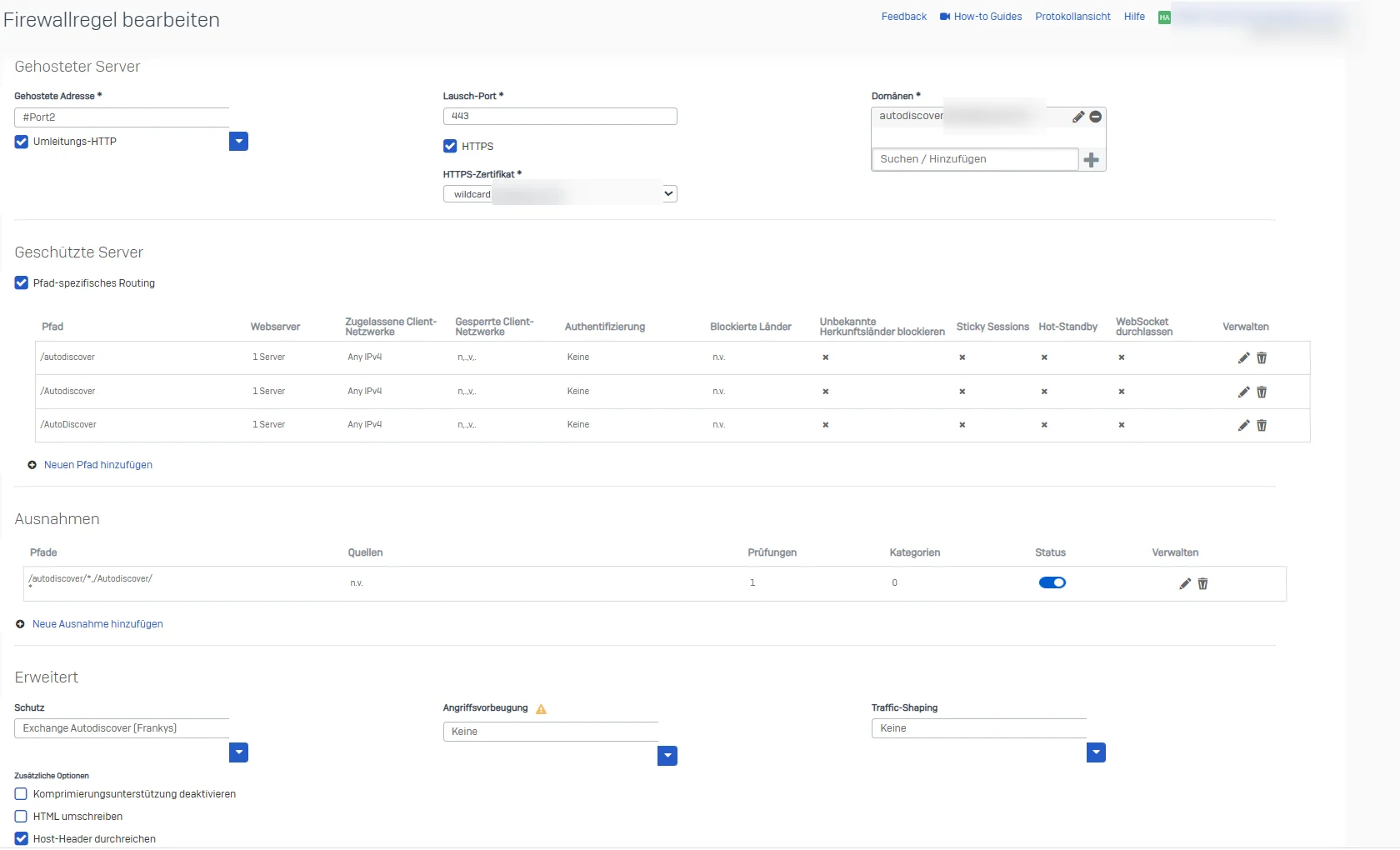Image resolution: width=1400 pixels, height=850 pixels.
Task: Click the Sticky Sessions column header
Action: click(x=992, y=327)
